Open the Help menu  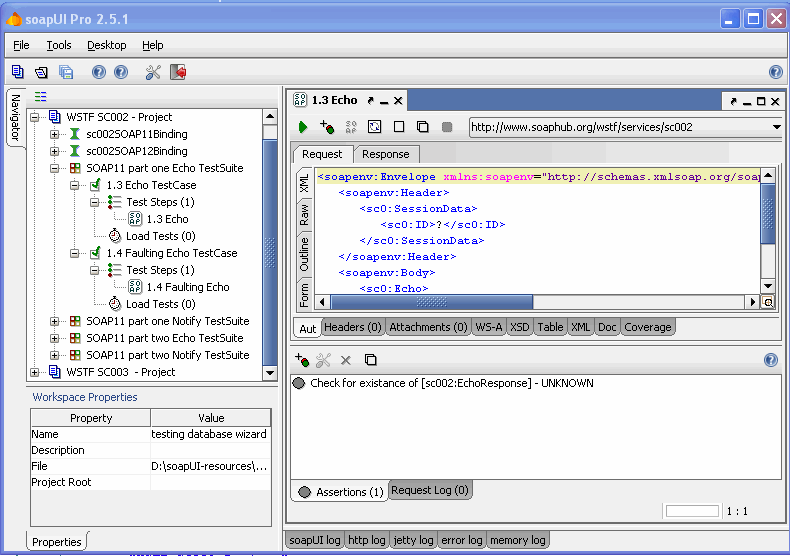click(x=153, y=45)
